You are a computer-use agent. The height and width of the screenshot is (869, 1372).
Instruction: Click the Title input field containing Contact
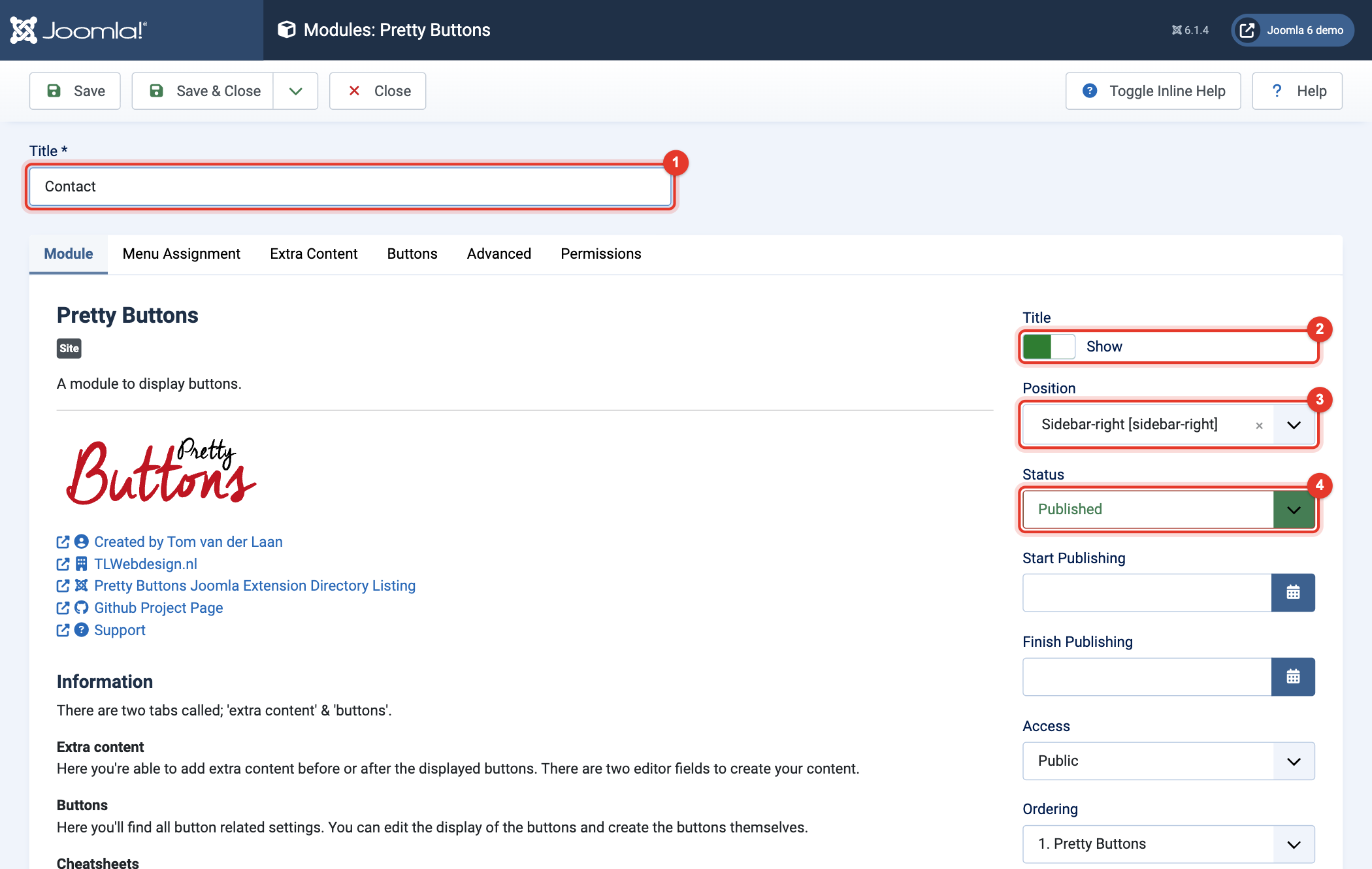pyautogui.click(x=350, y=186)
